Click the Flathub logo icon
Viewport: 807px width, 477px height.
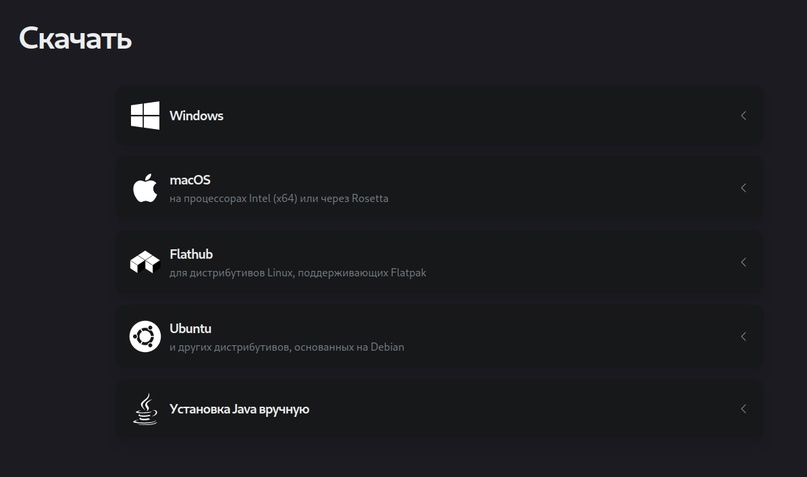[x=145, y=262]
